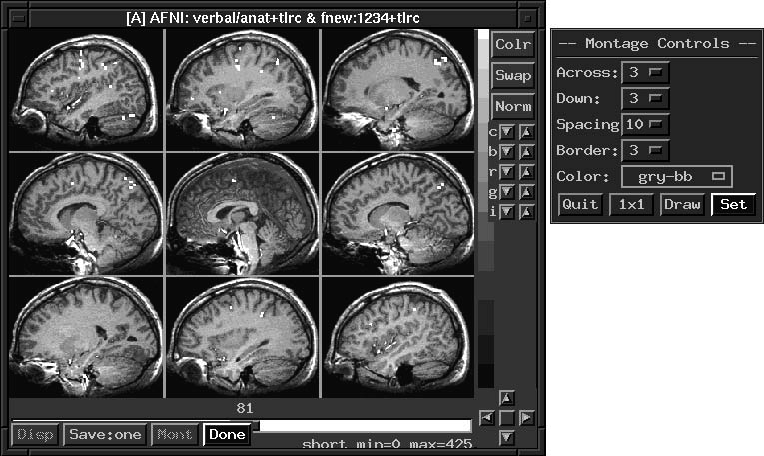Quit the Montage Controls panel
Image resolution: width=764 pixels, height=456 pixels.
click(x=580, y=204)
